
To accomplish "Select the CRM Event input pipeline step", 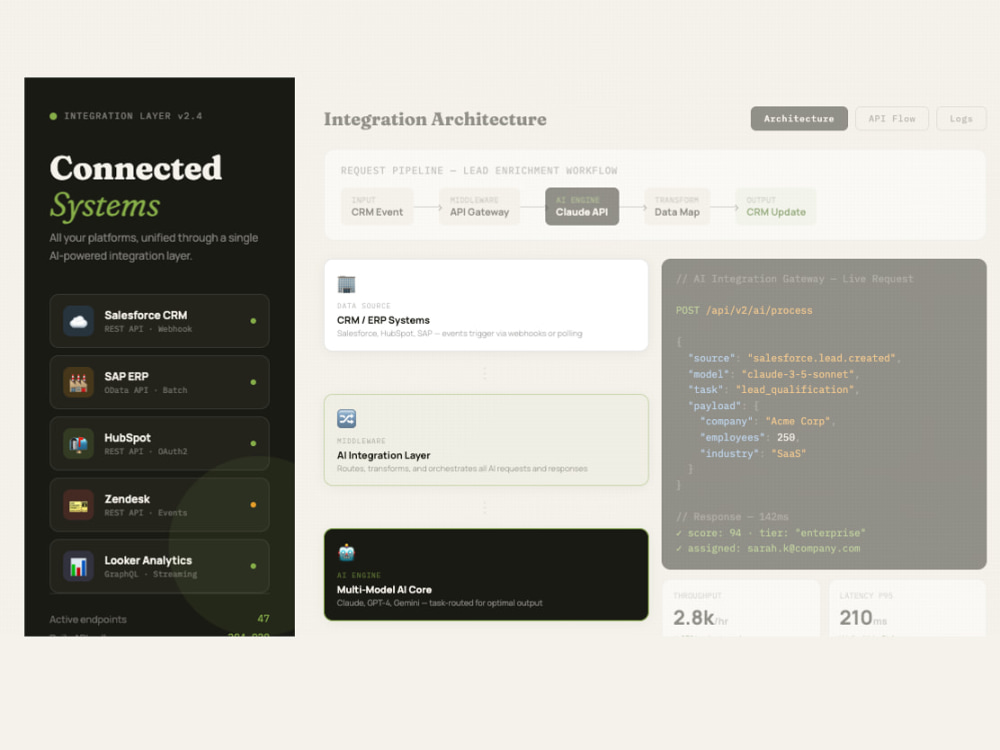I will point(377,207).
